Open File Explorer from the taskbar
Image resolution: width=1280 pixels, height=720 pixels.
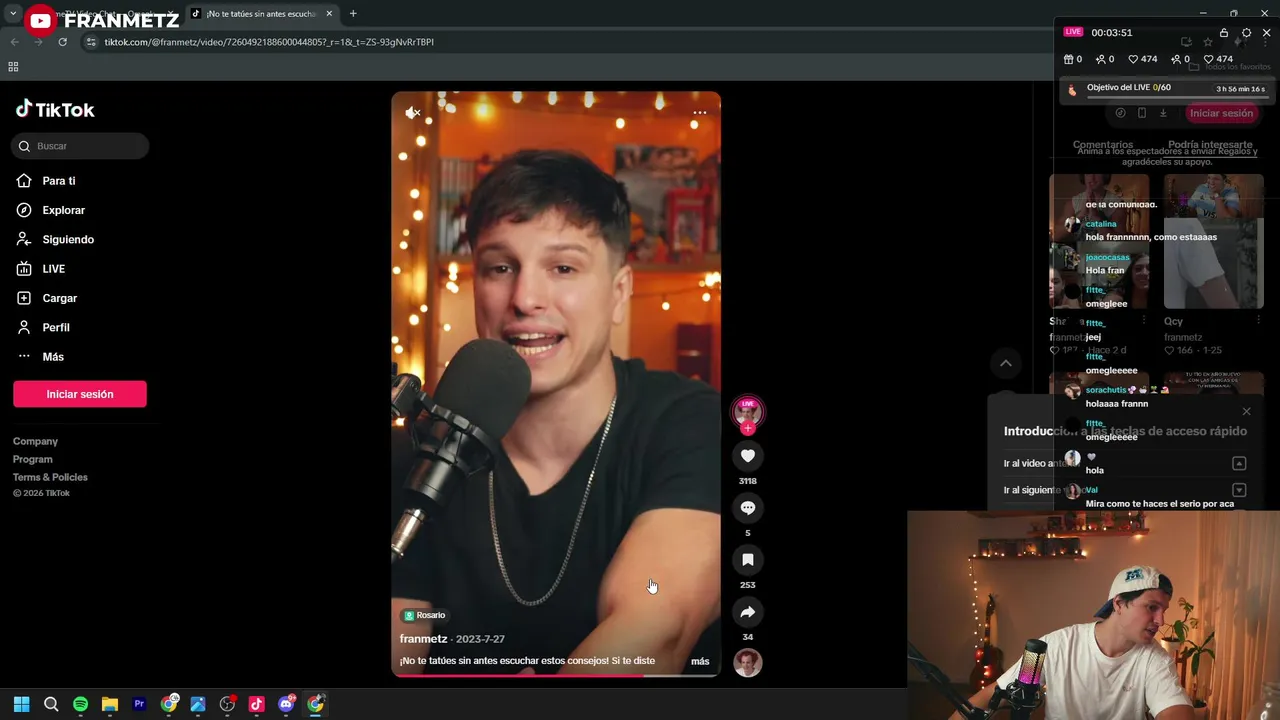click(x=110, y=704)
